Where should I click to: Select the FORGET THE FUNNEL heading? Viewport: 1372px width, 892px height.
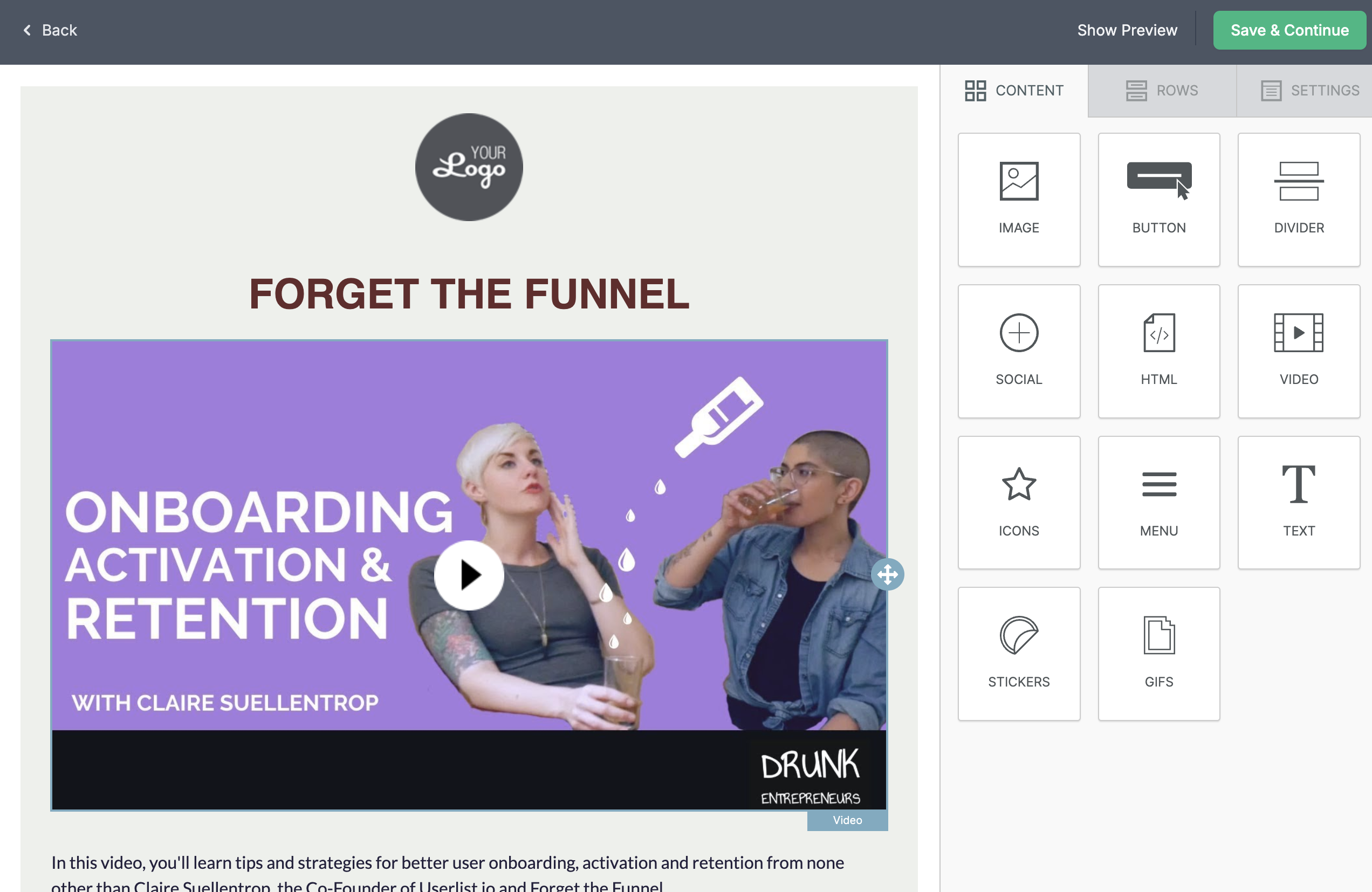(469, 294)
